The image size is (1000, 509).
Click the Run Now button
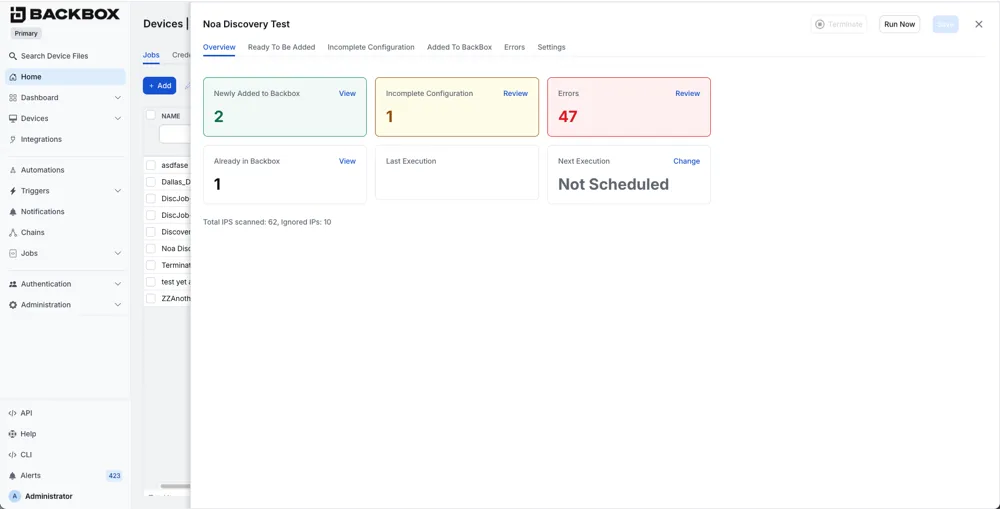899,24
